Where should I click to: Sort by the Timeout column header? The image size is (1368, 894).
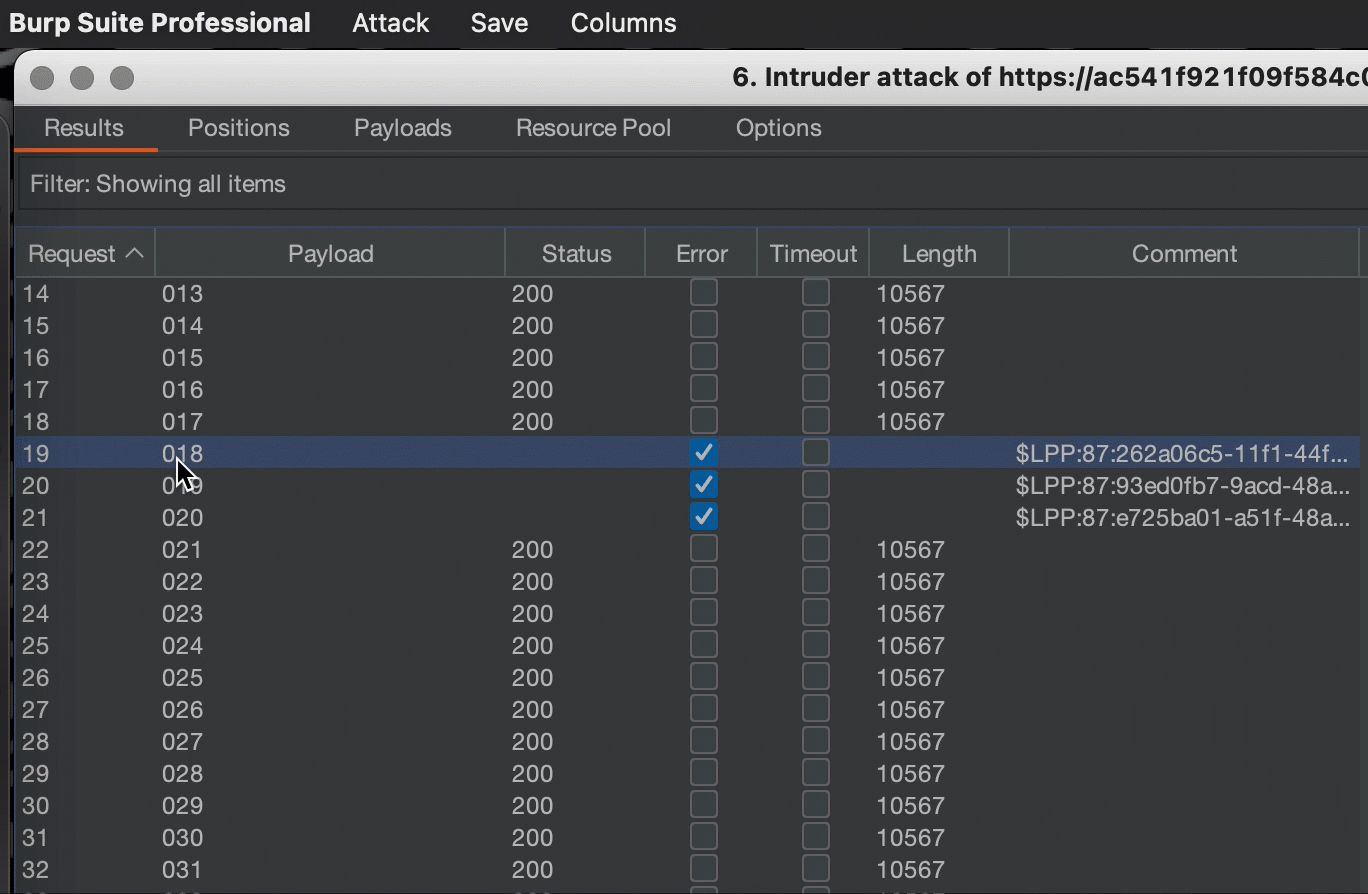click(813, 254)
